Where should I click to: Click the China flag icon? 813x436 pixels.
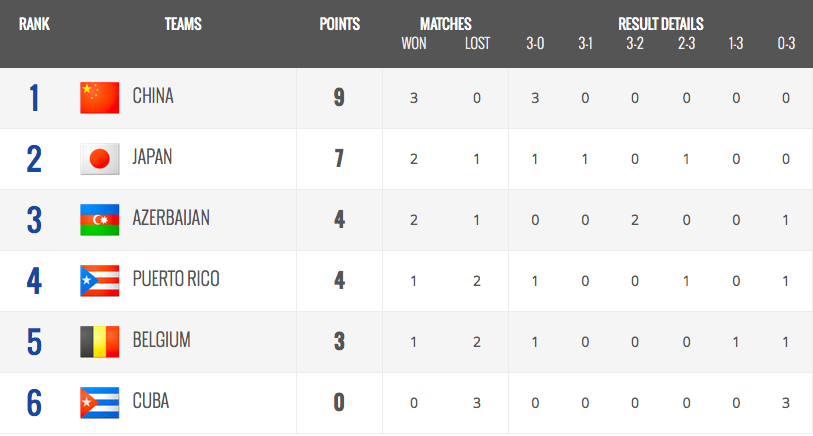pyautogui.click(x=100, y=97)
